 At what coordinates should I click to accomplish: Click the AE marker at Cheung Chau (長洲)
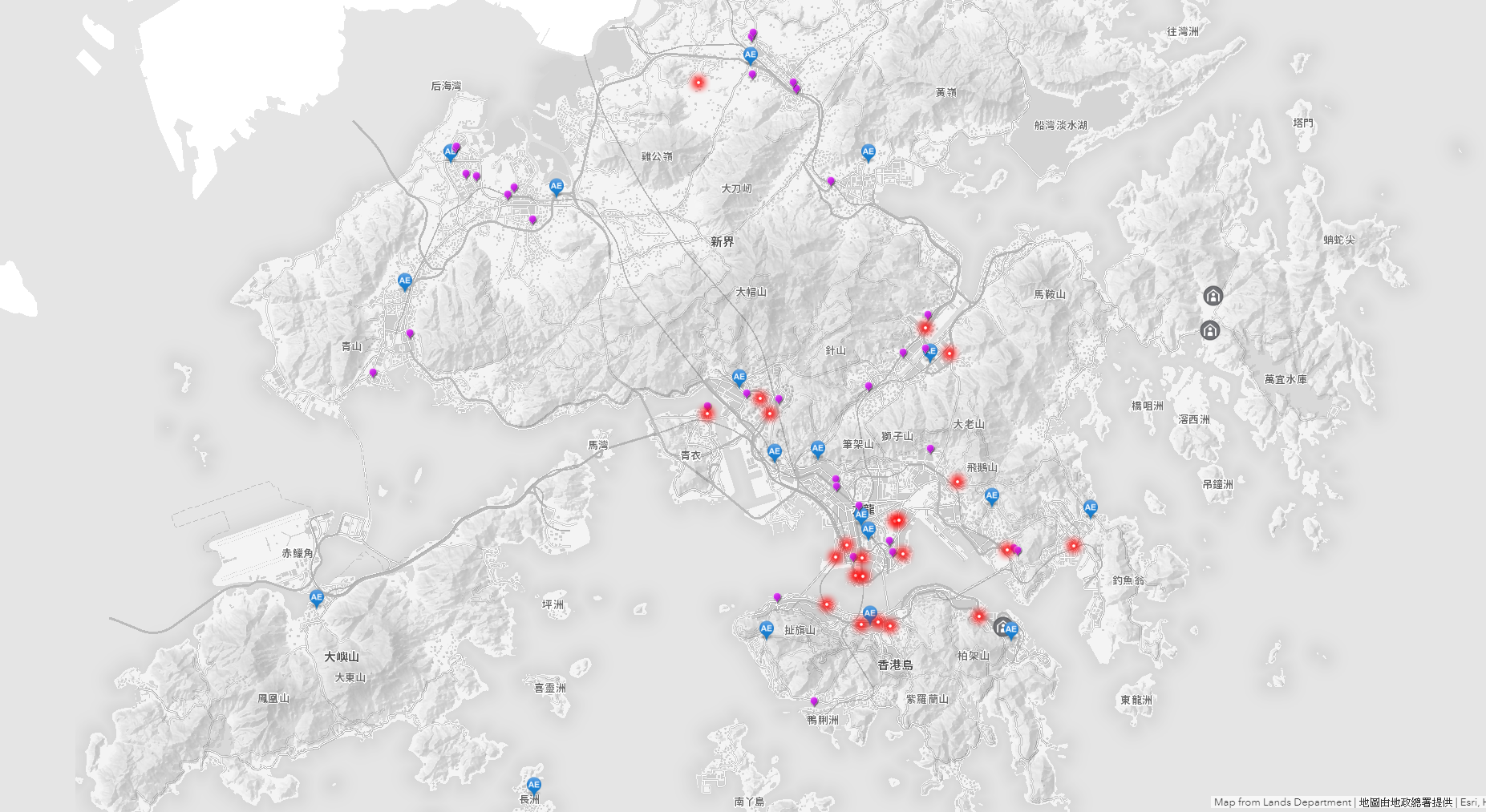tap(533, 785)
